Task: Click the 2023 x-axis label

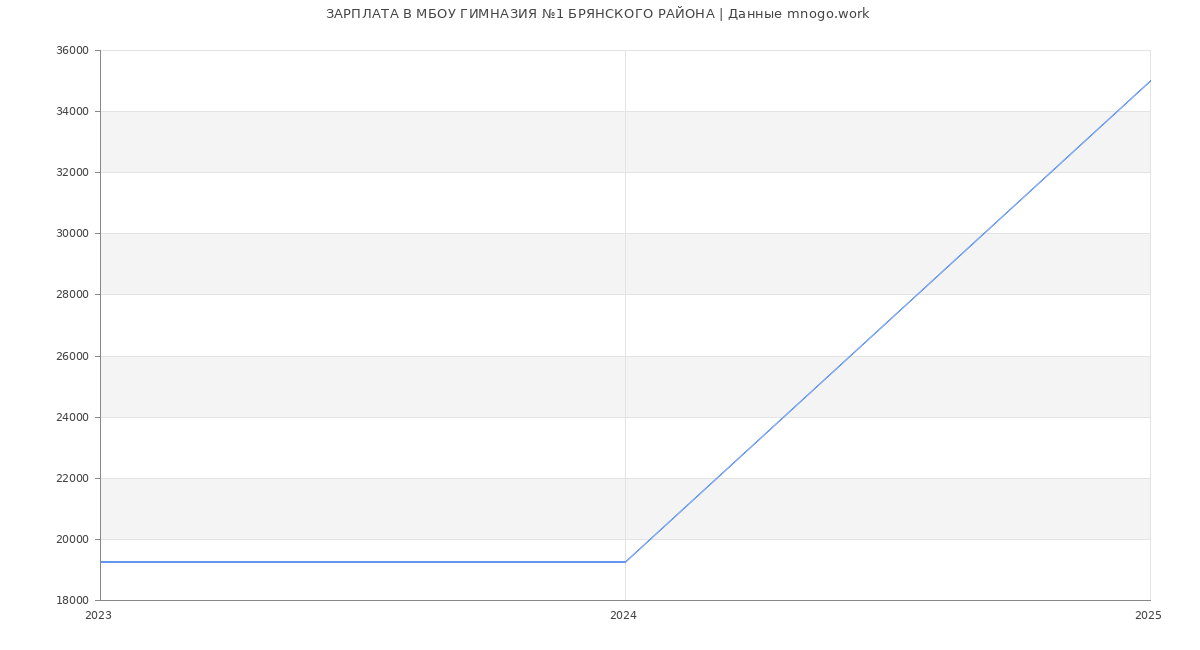Action: [x=98, y=616]
